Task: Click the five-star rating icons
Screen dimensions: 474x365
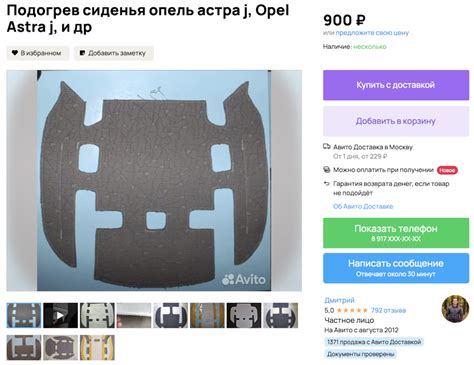Action: point(352,310)
